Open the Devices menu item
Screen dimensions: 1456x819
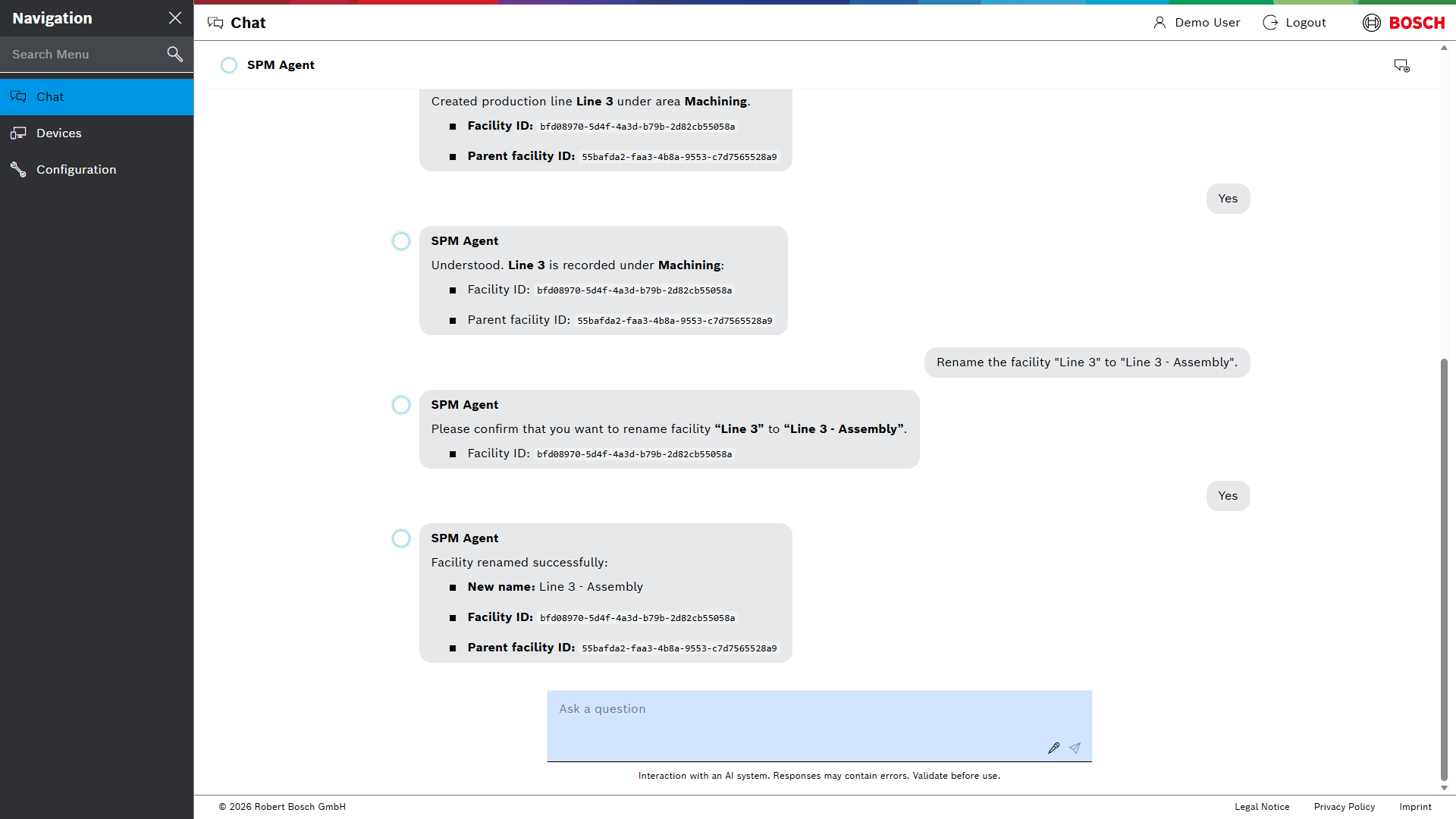(x=97, y=133)
